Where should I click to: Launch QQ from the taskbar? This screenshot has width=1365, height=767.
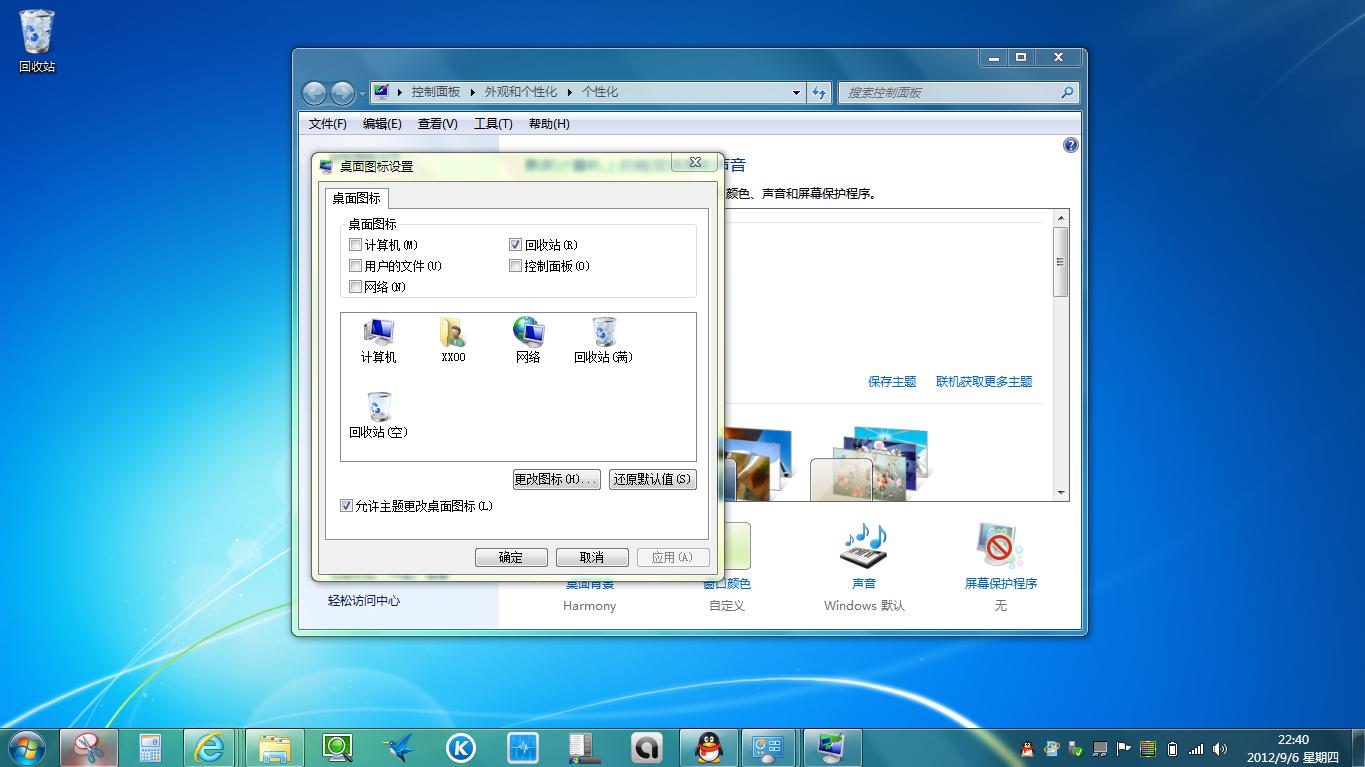(708, 747)
